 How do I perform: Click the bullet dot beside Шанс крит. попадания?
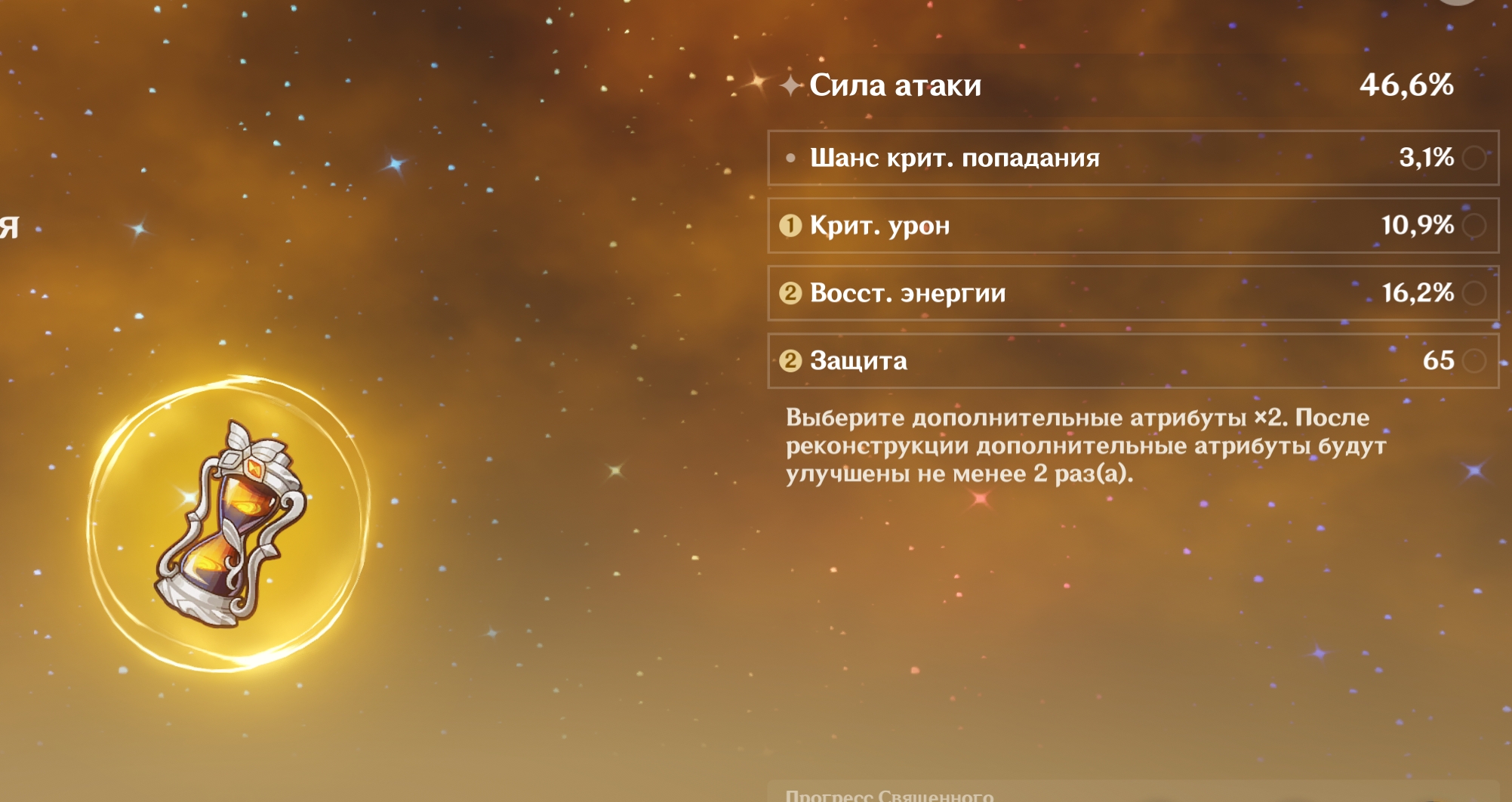[x=790, y=158]
